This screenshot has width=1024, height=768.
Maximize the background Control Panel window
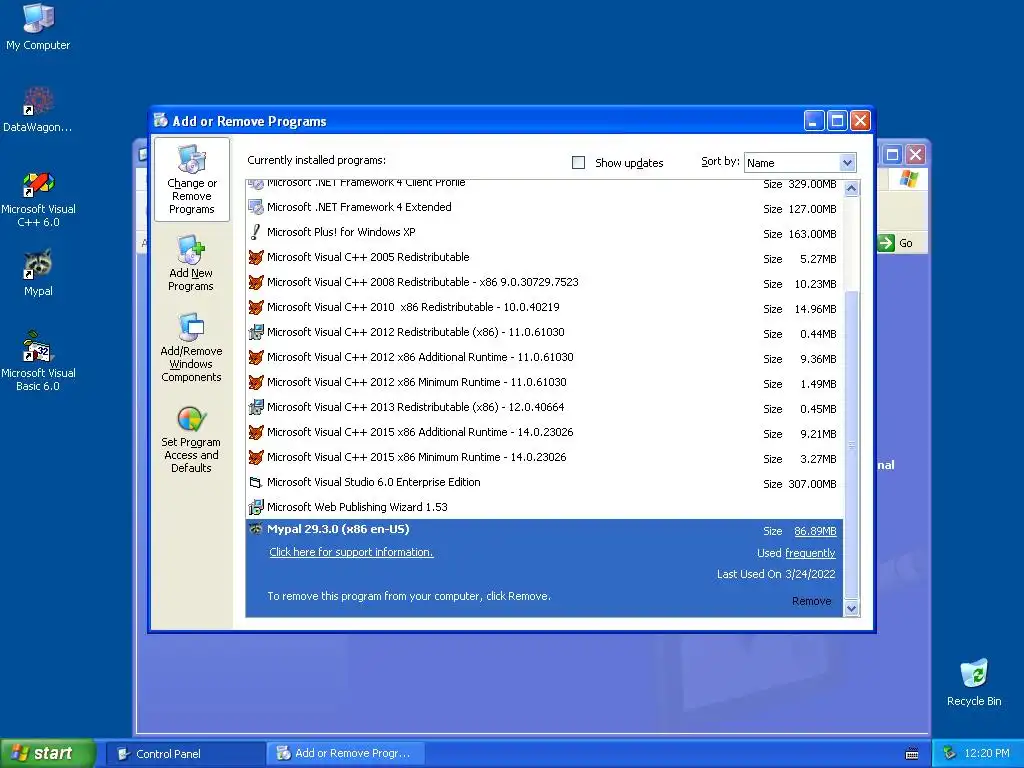(892, 155)
